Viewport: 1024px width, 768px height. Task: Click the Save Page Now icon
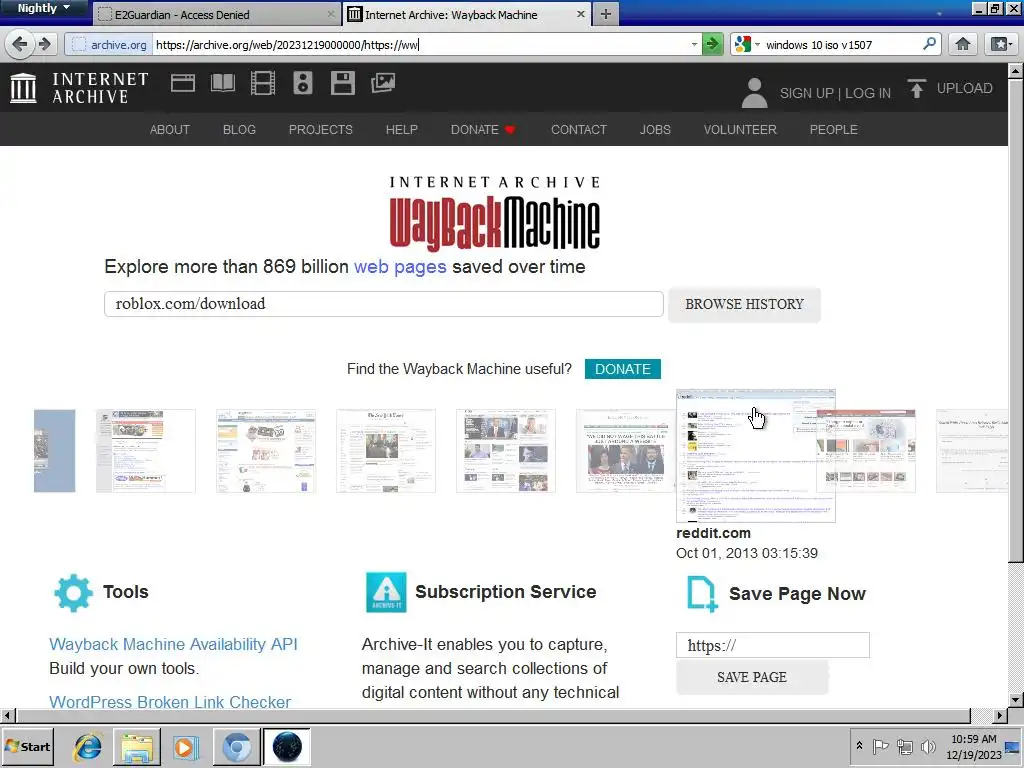click(x=703, y=594)
